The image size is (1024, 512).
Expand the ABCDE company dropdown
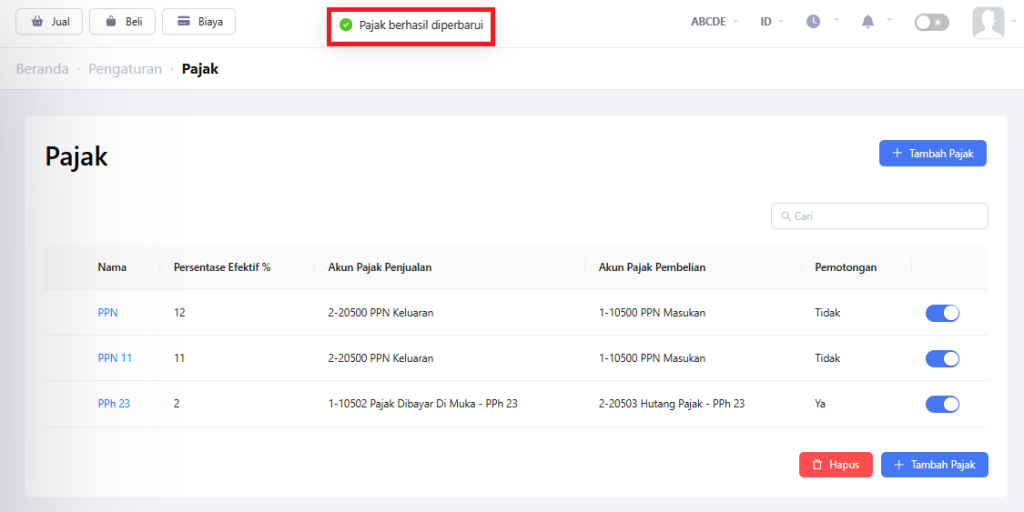click(x=714, y=22)
